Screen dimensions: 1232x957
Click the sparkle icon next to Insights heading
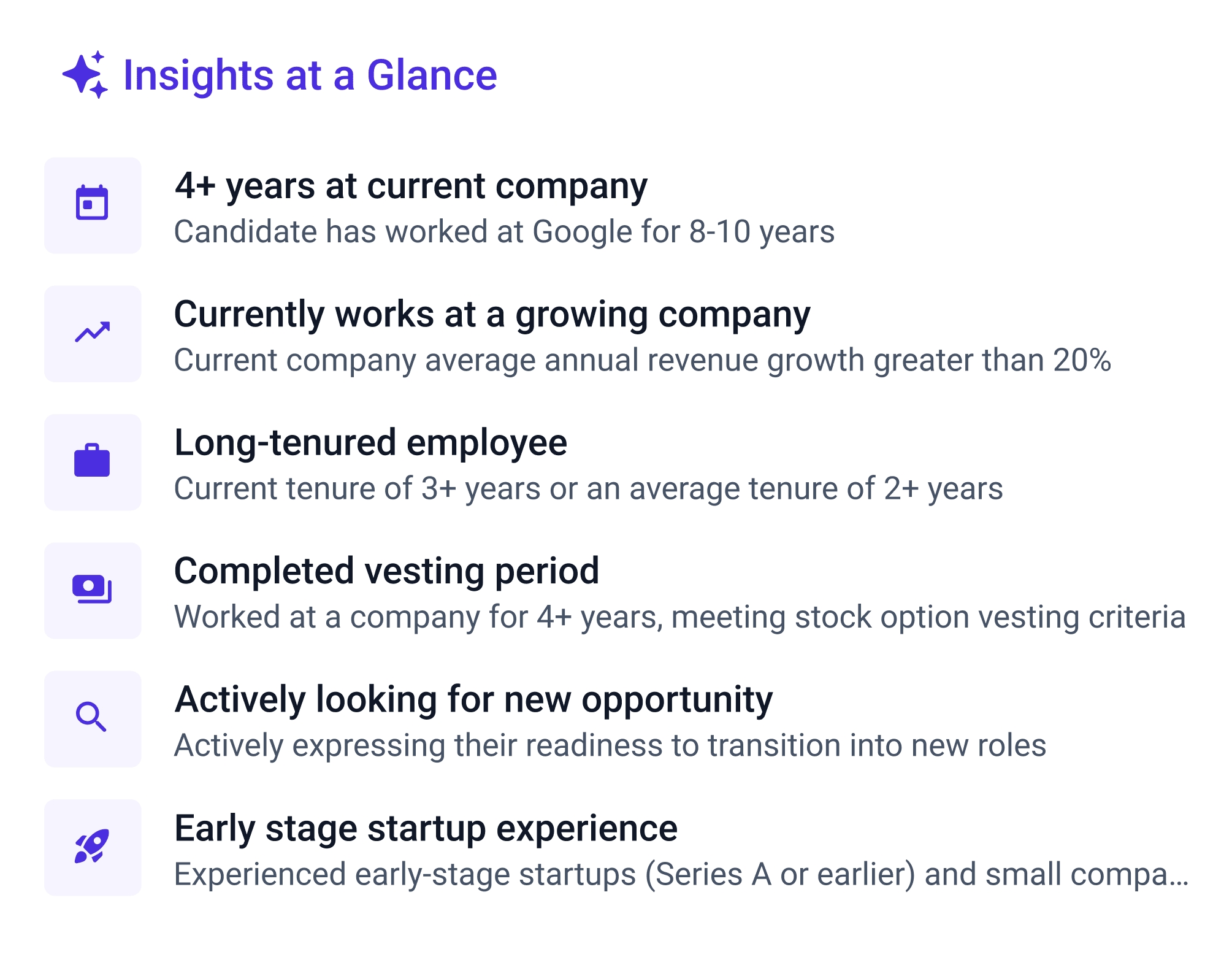point(86,76)
